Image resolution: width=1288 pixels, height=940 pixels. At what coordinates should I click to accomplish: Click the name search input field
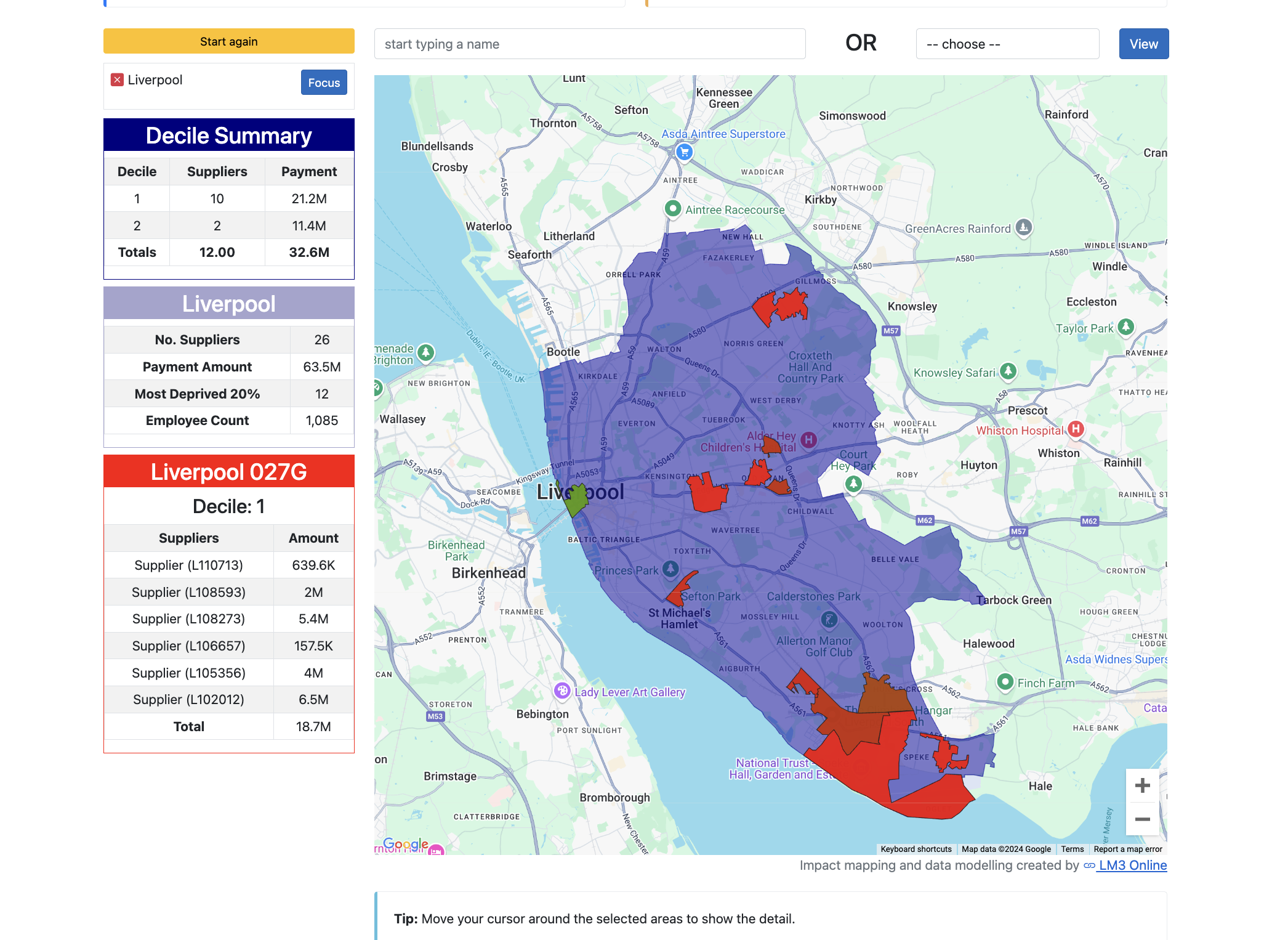590,44
